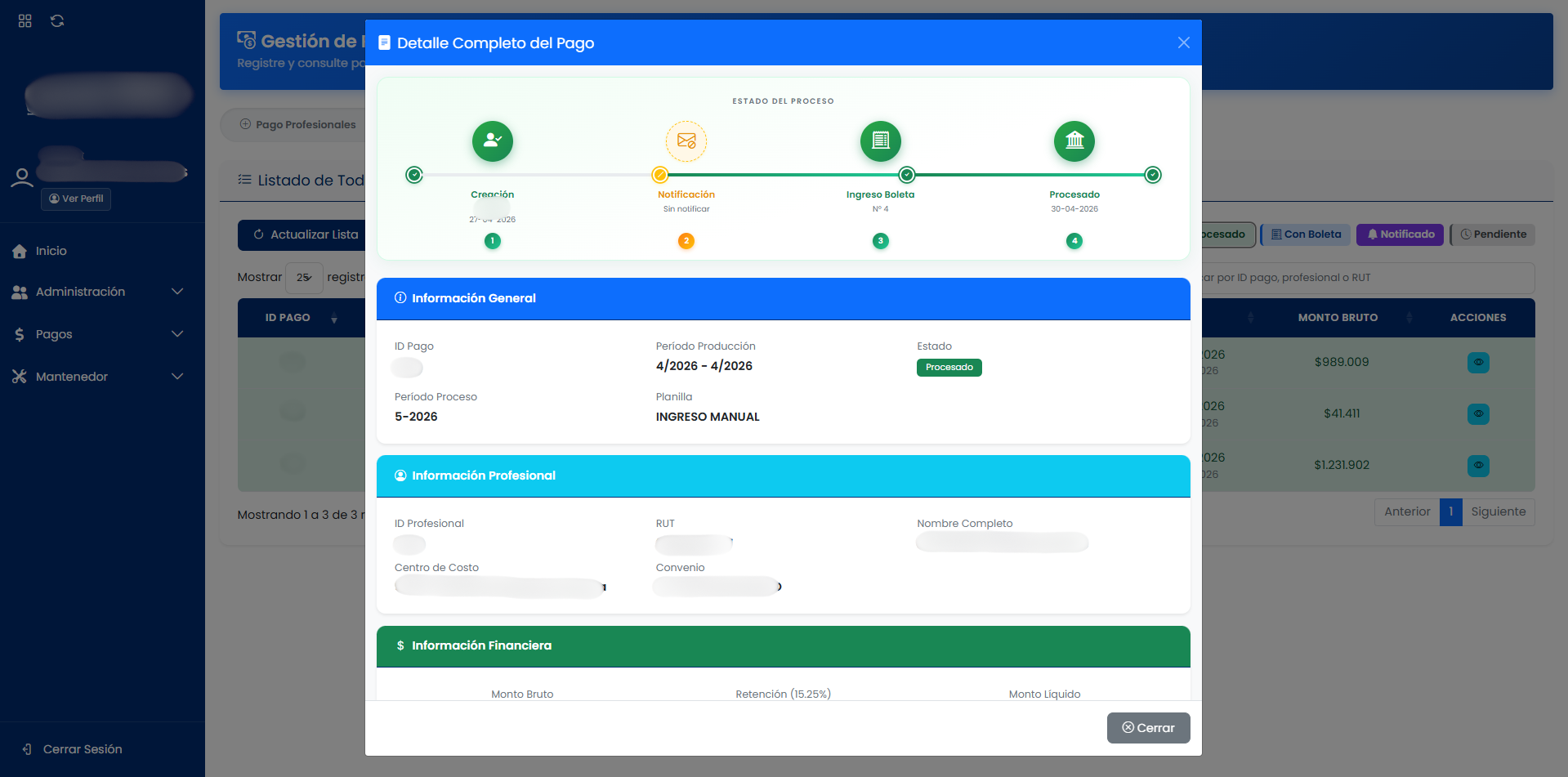Click the Información Financiera header
The width and height of the screenshot is (1568, 777).
783,645
